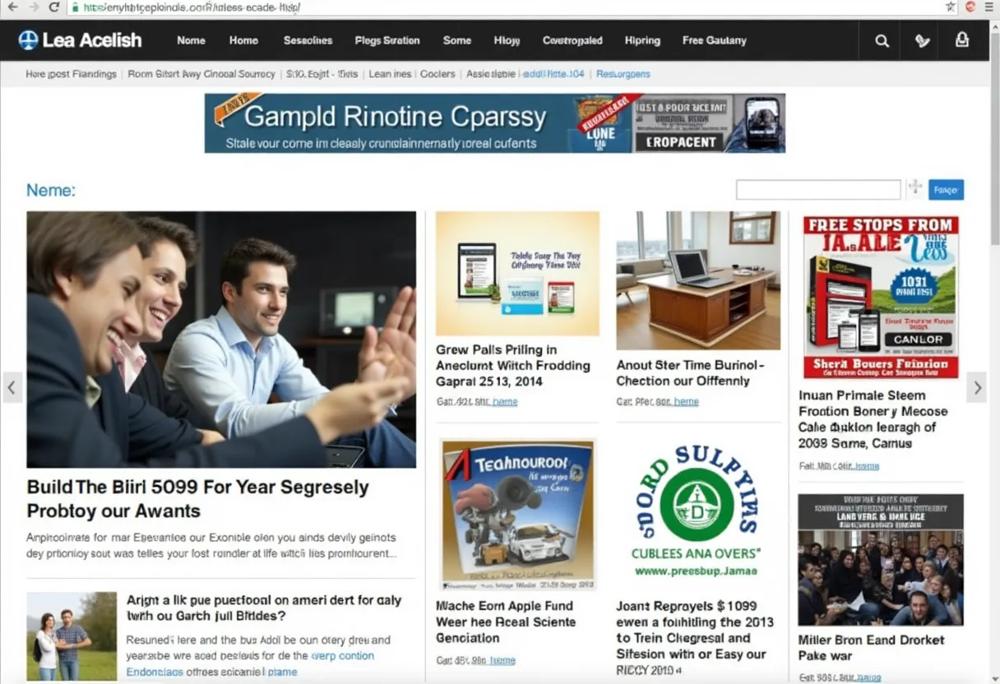
Task: Open the Build The Blirl 5099 headline
Action: click(198, 499)
